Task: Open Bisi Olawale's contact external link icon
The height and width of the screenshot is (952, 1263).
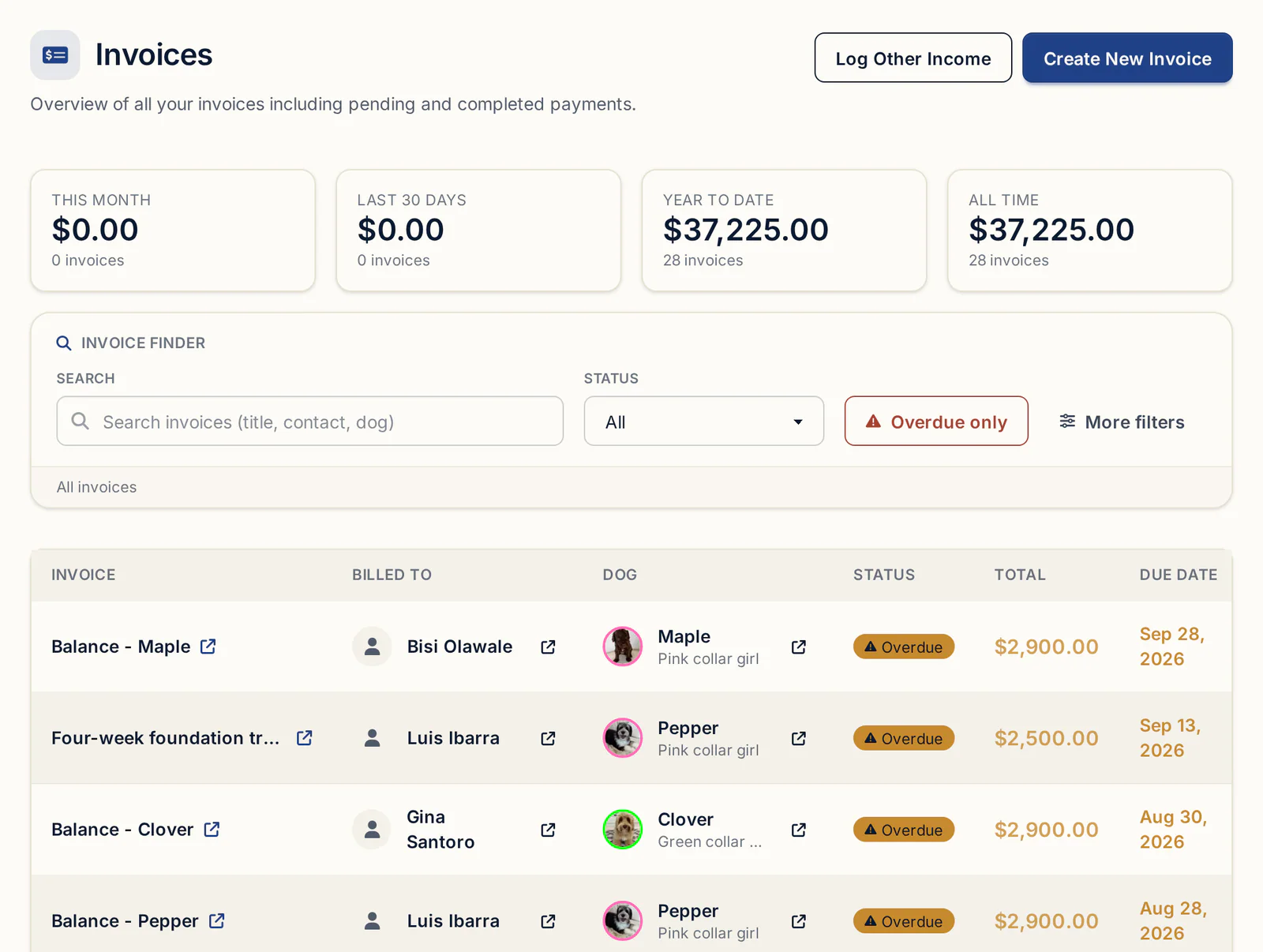Action: pos(548,647)
